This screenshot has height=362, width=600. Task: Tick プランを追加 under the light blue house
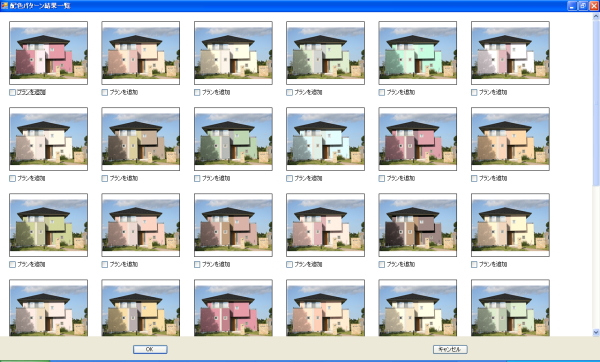(290, 179)
